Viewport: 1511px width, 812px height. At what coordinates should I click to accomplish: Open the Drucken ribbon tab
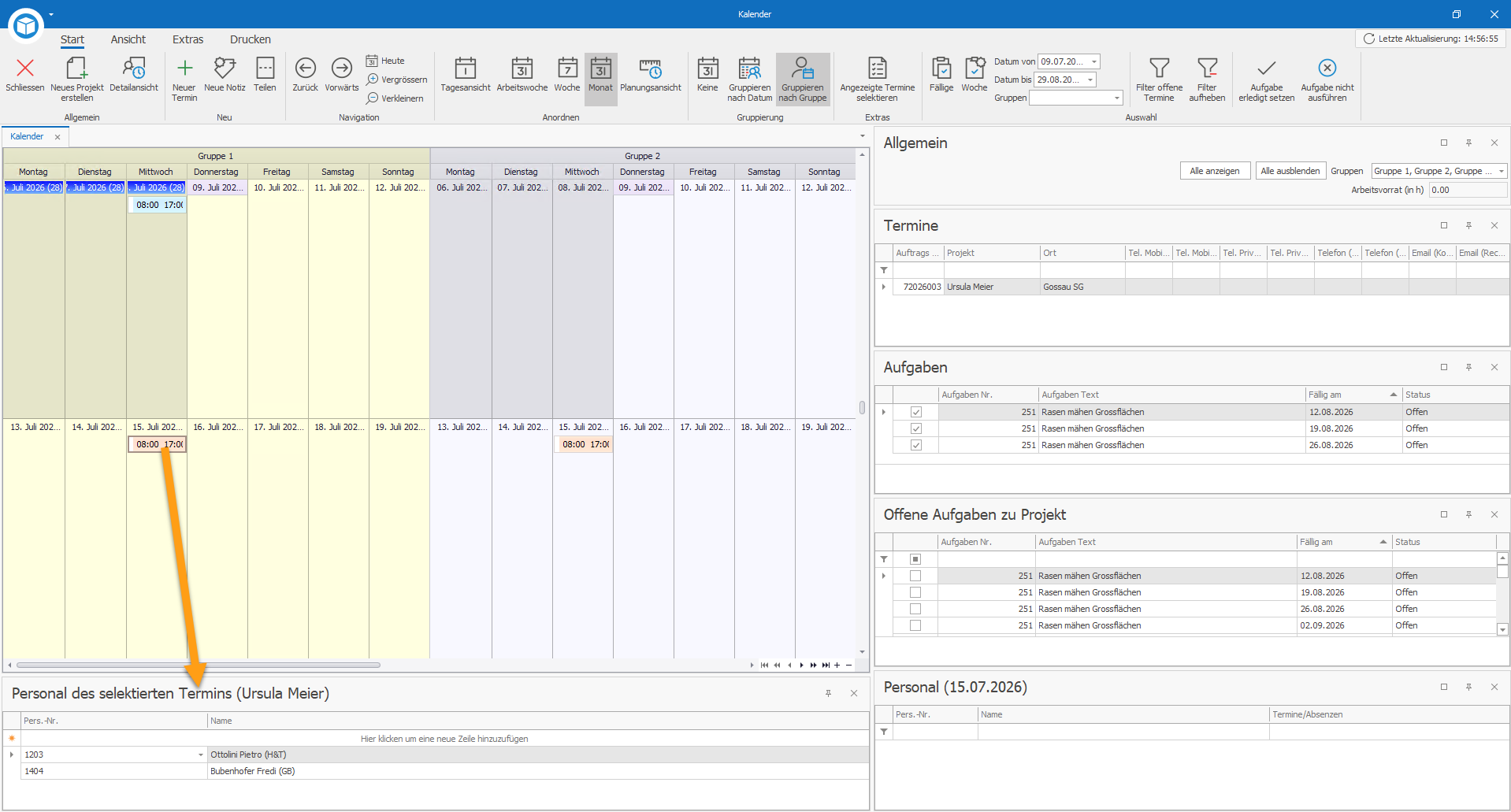(251, 39)
